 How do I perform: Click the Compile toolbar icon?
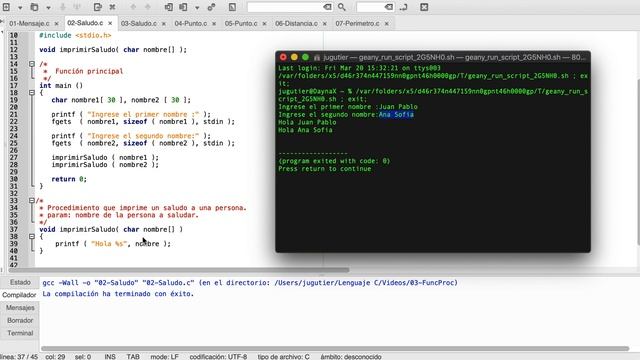tap(169, 7)
